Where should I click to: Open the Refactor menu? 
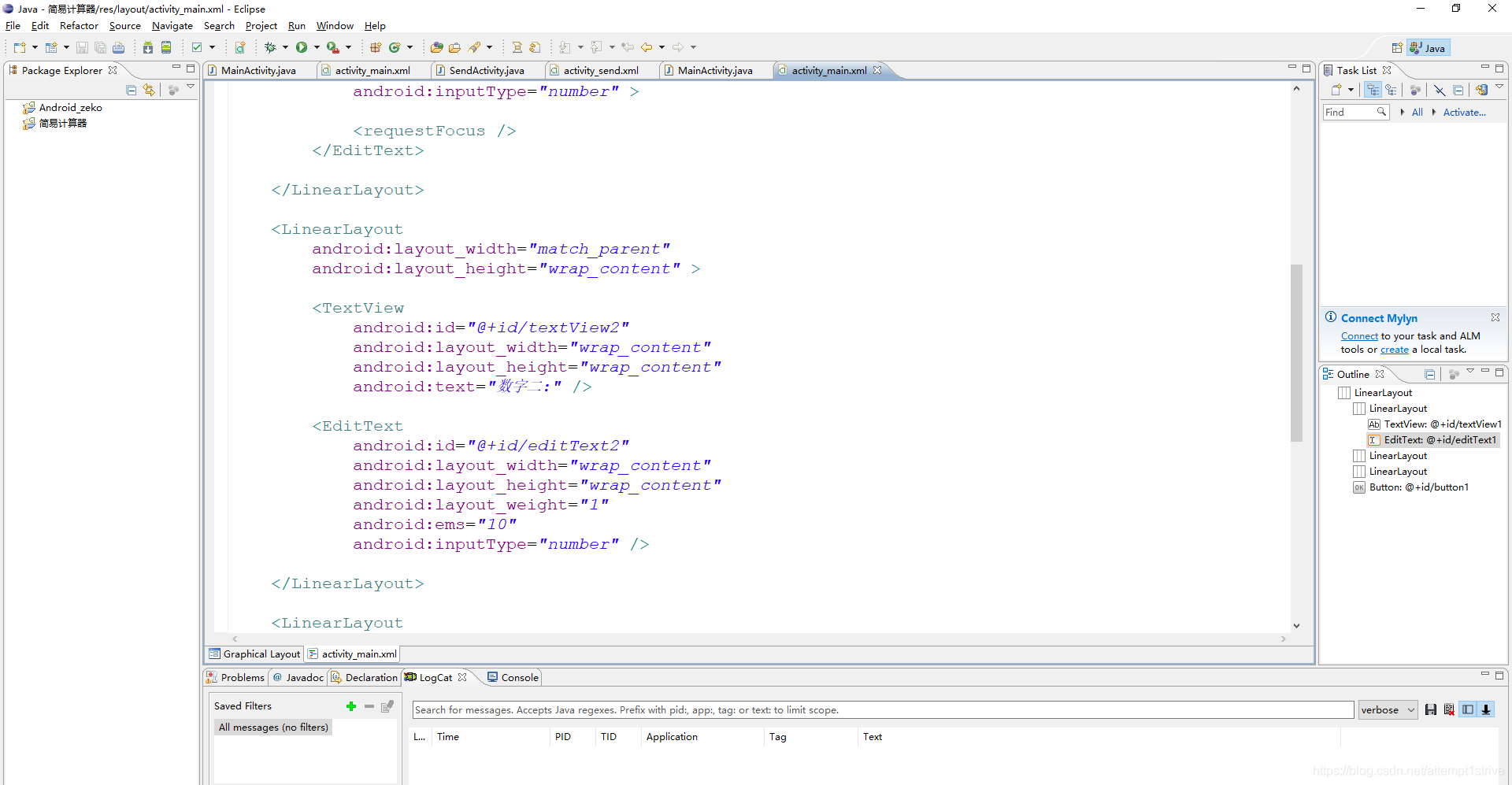(79, 26)
